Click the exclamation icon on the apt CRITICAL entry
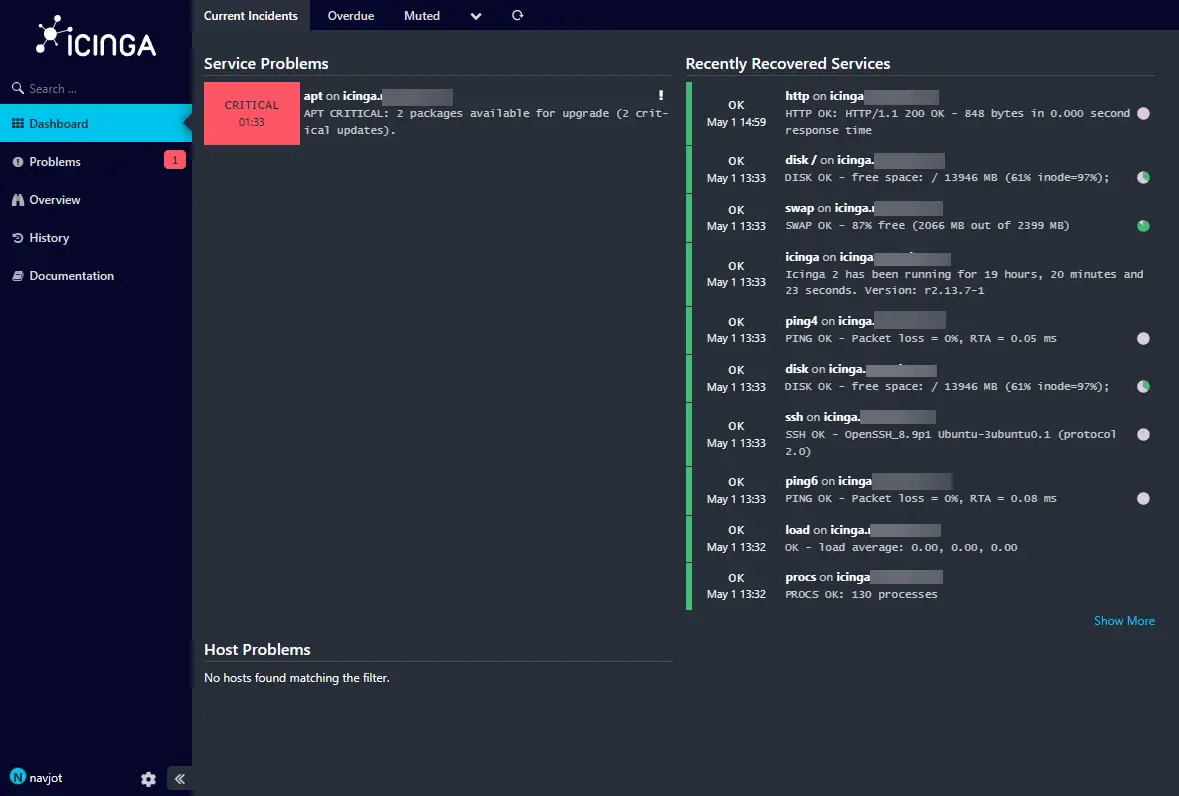Screen dimensions: 1179x796 660,94
